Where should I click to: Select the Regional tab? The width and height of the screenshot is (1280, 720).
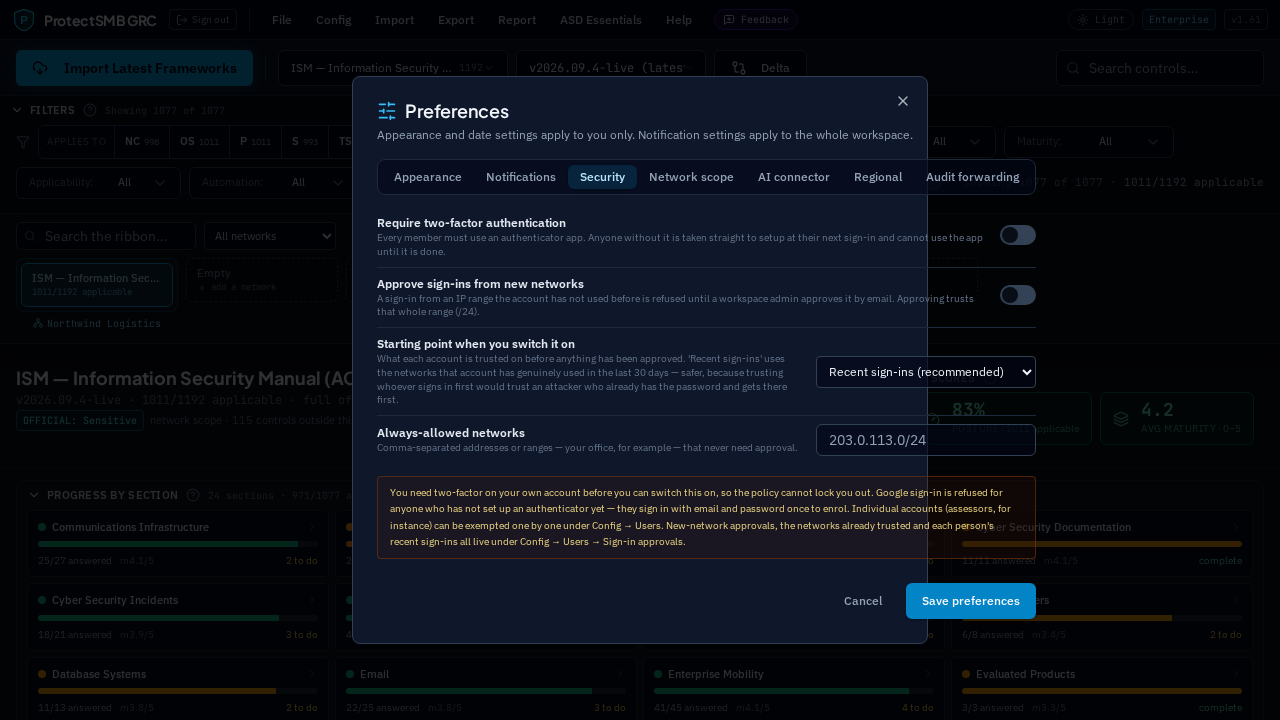point(878,177)
